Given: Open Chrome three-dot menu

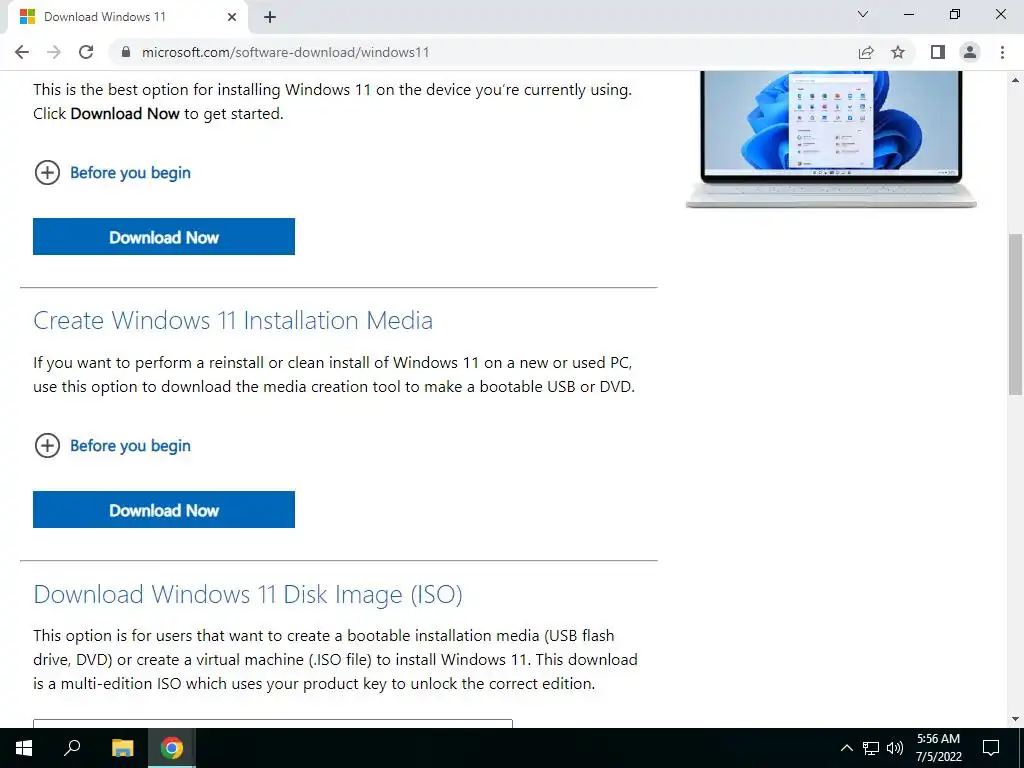Looking at the screenshot, I should click(1002, 52).
